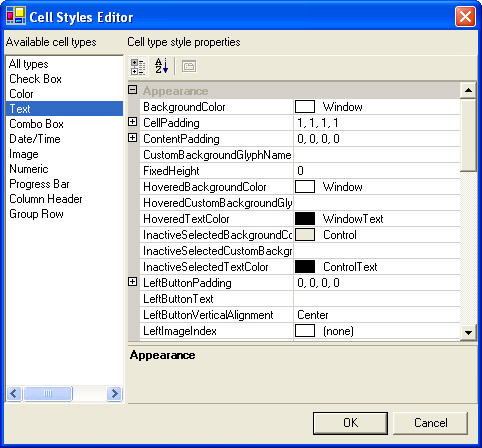Edit the CellPadding value 1, 1, 1, 1
Image resolution: width=482 pixels, height=448 pixels.
tap(377, 123)
